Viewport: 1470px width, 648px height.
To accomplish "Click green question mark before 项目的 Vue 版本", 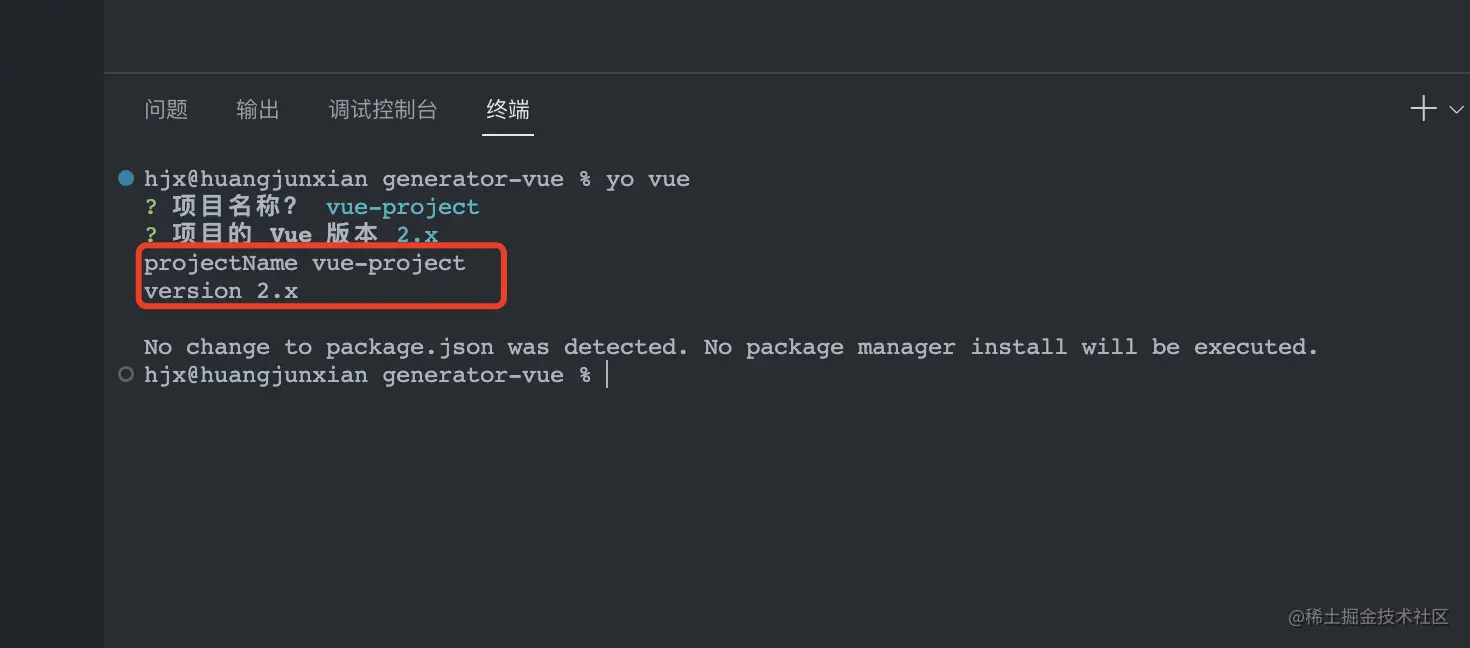I will tap(151, 235).
